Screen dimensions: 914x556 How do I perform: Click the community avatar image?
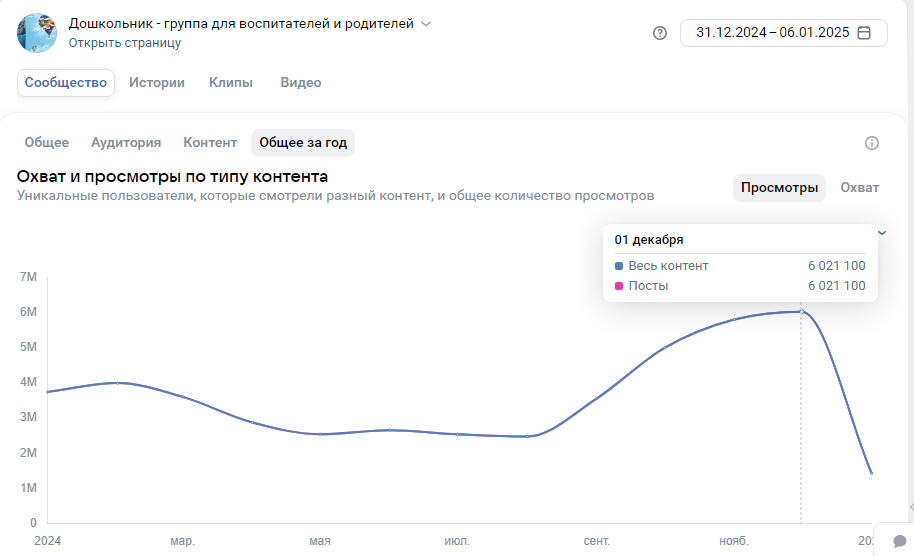click(37, 33)
